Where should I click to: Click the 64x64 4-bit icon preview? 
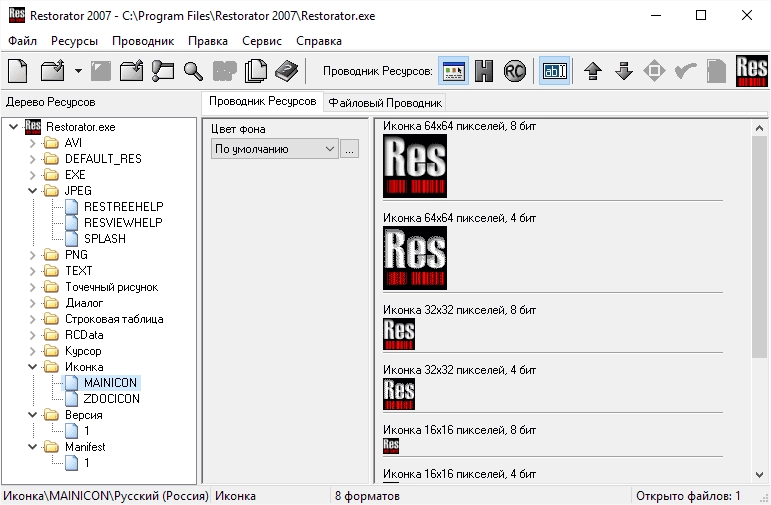tap(415, 258)
